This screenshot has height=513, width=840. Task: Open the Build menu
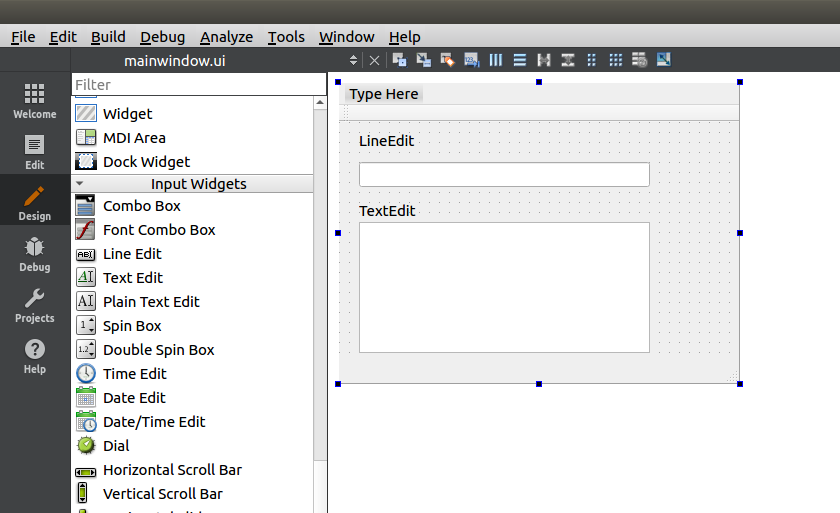tap(108, 37)
